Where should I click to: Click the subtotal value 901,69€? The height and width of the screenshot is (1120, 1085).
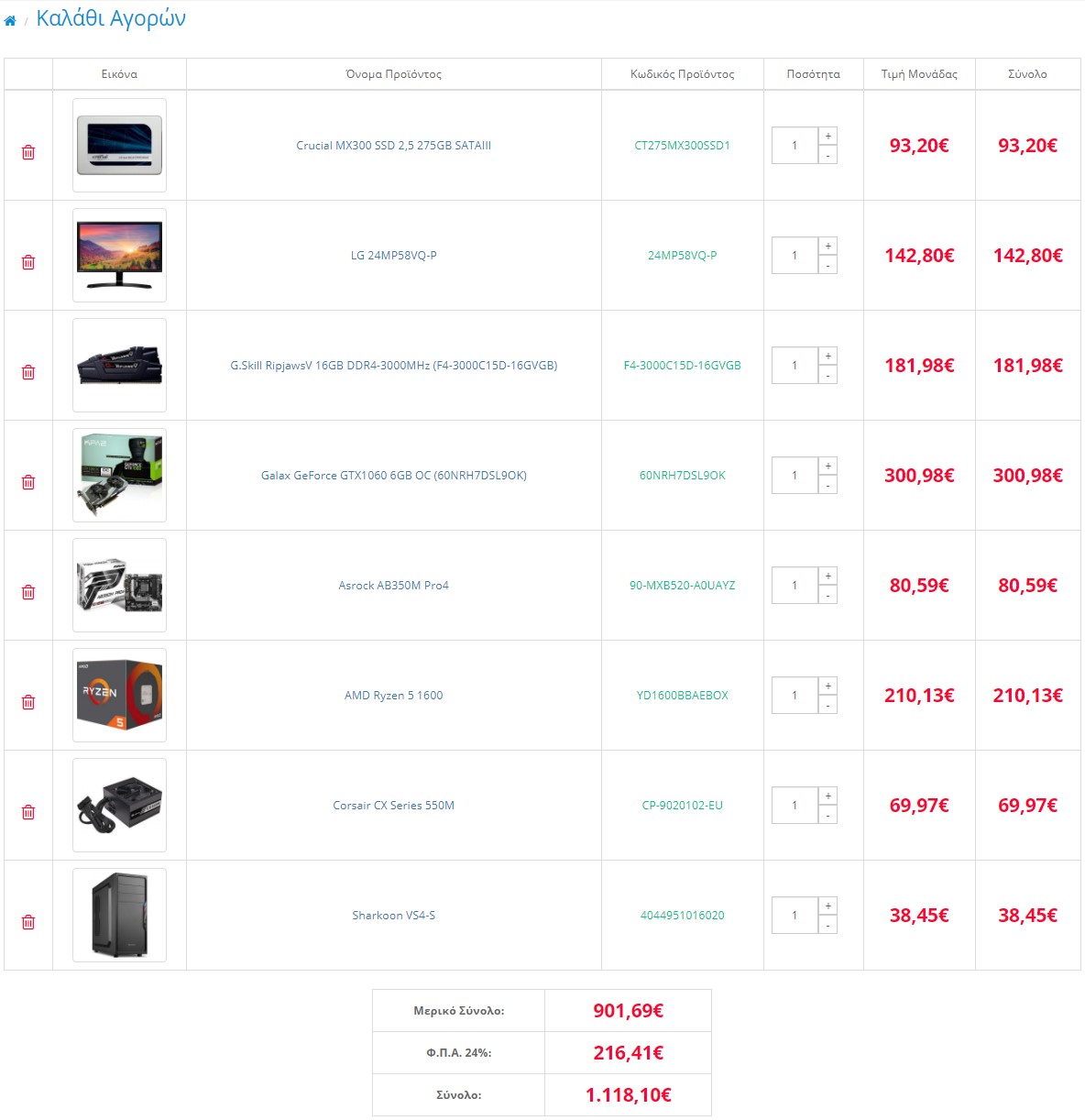(629, 1011)
